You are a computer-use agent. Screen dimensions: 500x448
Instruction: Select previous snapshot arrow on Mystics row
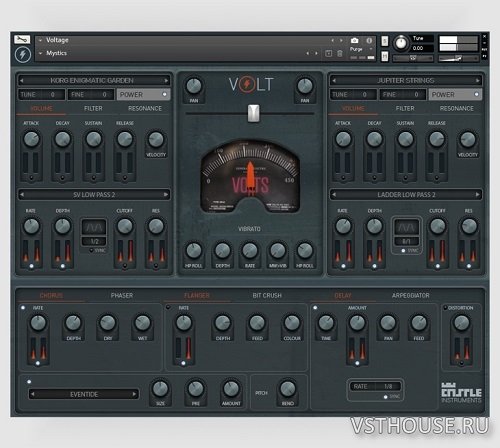click(x=307, y=53)
